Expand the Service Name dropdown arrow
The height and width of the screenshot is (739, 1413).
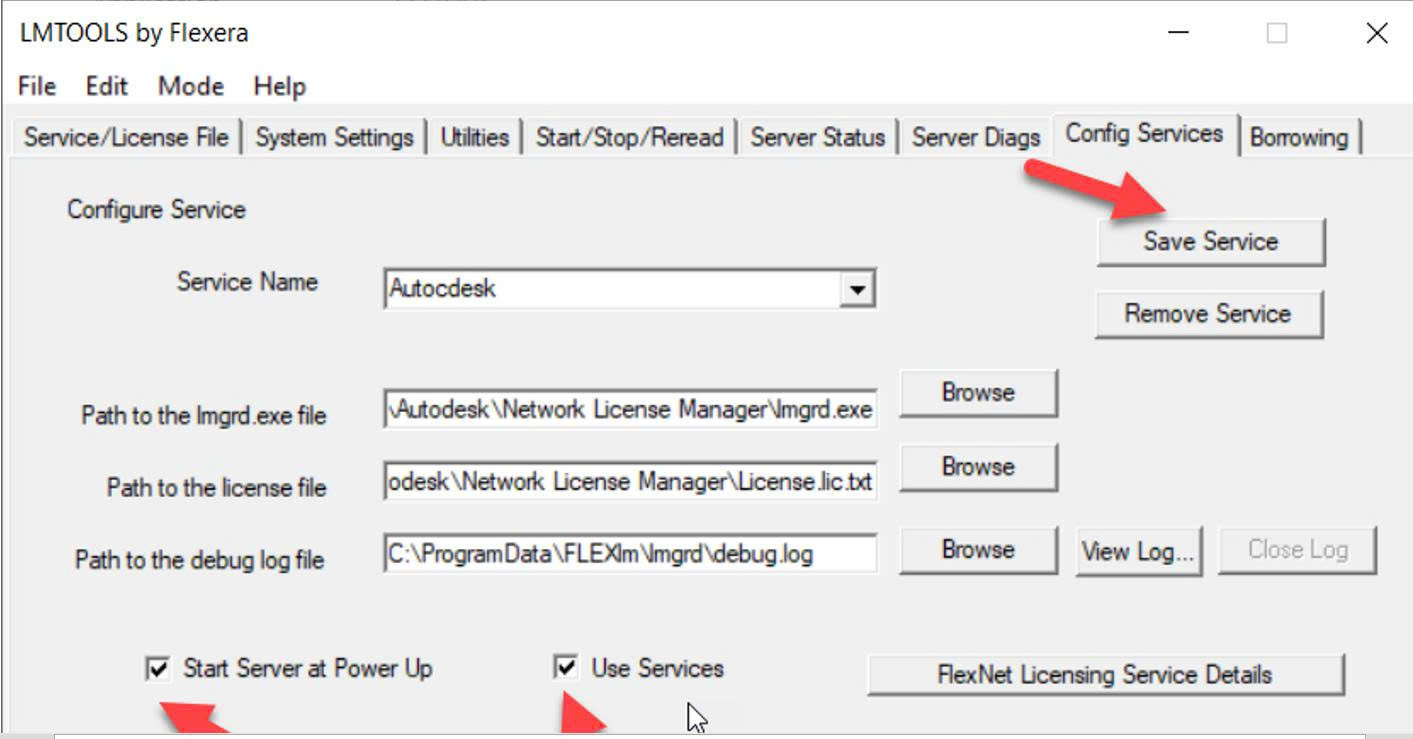click(x=856, y=289)
